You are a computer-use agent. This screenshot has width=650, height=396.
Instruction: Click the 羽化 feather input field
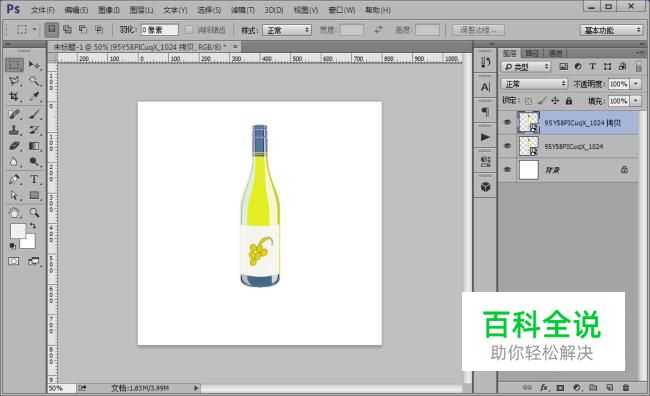pyautogui.click(x=160, y=30)
